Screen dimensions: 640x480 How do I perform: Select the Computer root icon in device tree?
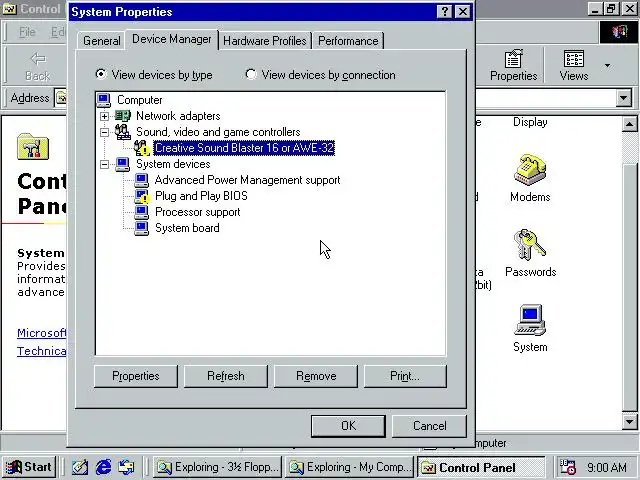point(104,100)
